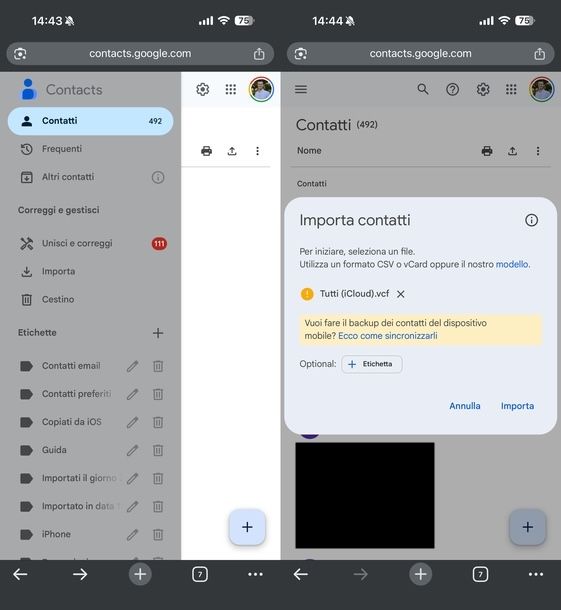Open the iPhone label
This screenshot has width=561, height=610.
coord(56,535)
